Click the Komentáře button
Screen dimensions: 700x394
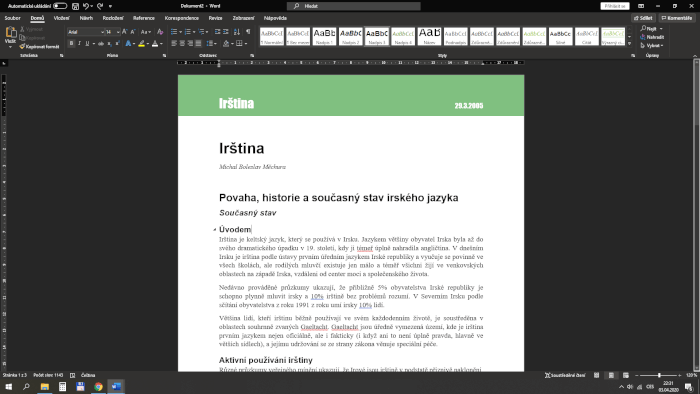click(677, 18)
